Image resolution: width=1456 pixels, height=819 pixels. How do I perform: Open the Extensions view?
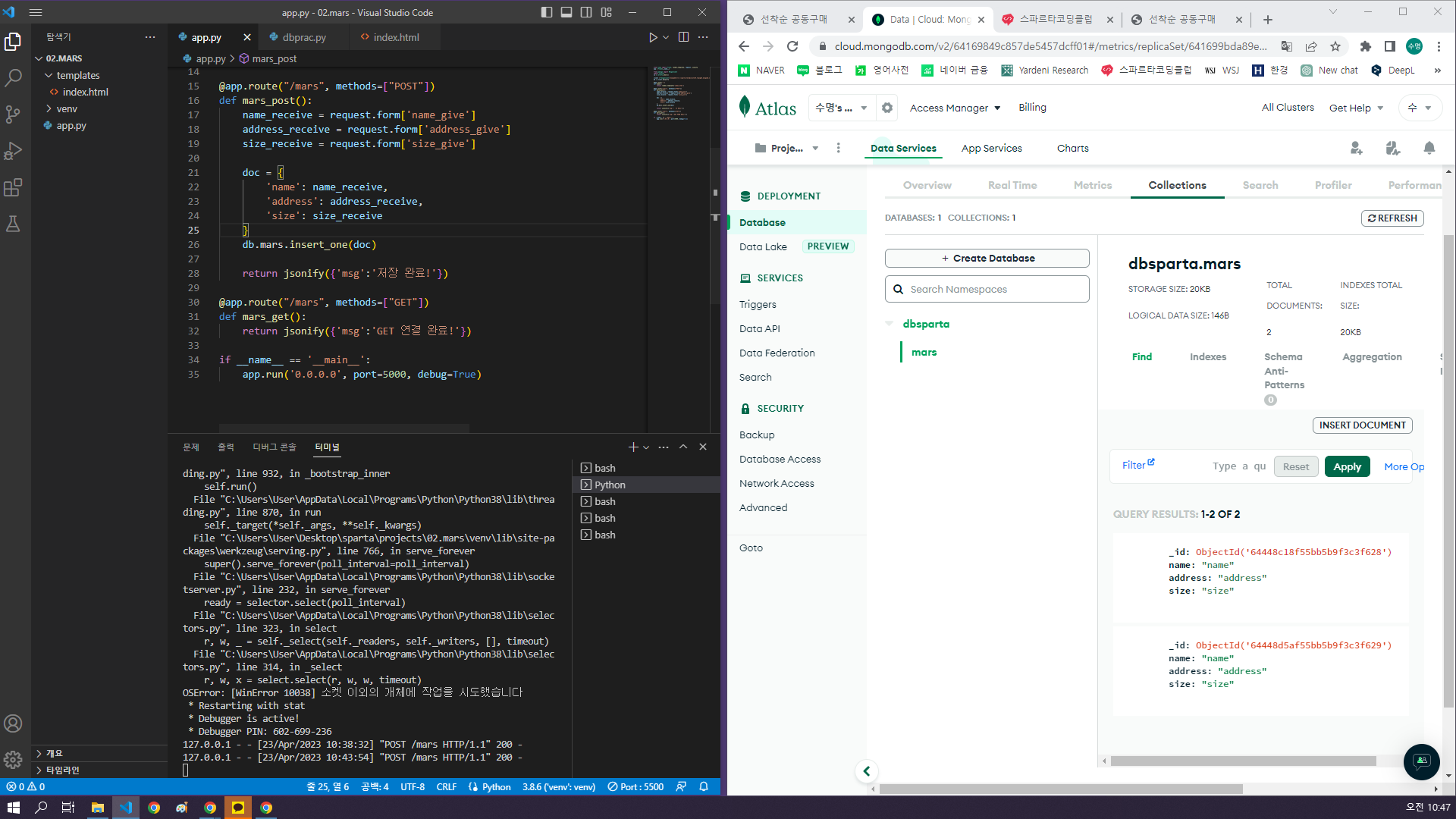(13, 187)
